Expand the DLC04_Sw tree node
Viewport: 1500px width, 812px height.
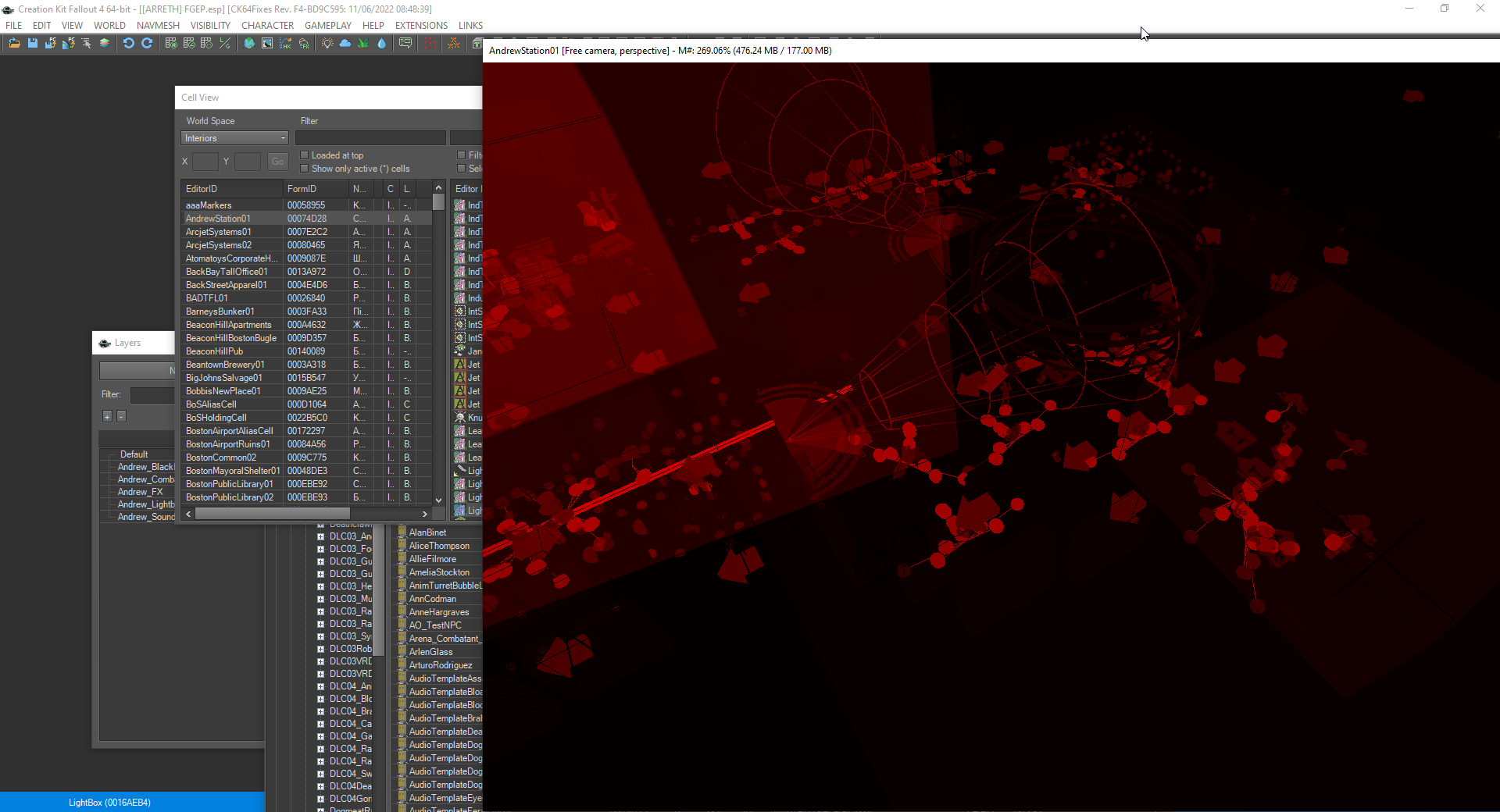[x=320, y=774]
